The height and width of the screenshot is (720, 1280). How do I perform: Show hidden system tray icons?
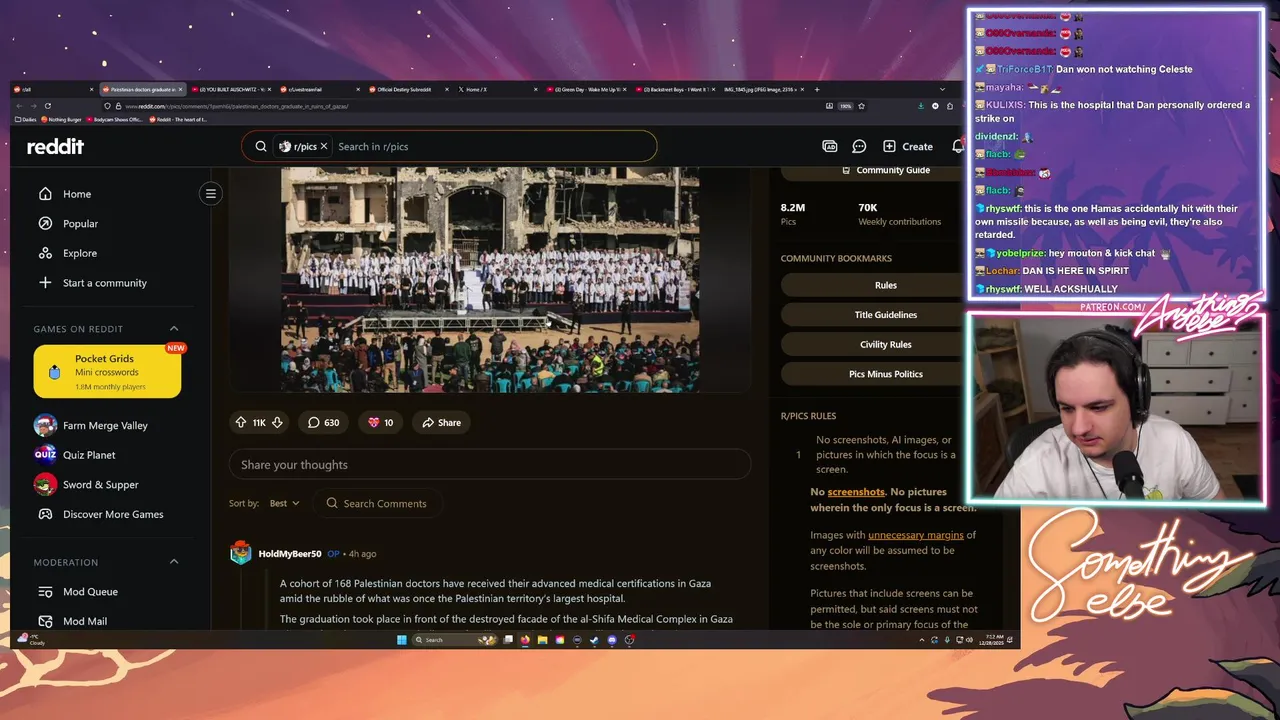922,640
